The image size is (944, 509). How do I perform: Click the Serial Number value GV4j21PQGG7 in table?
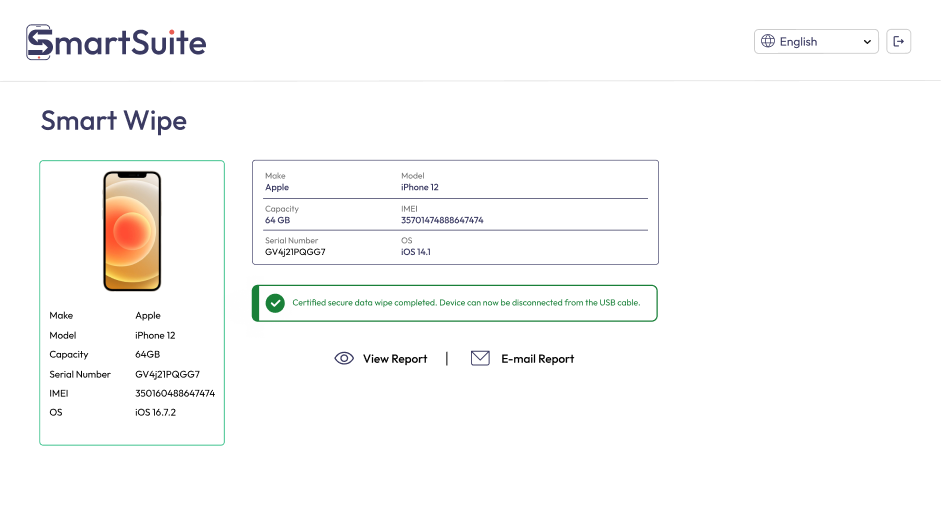[295, 252]
